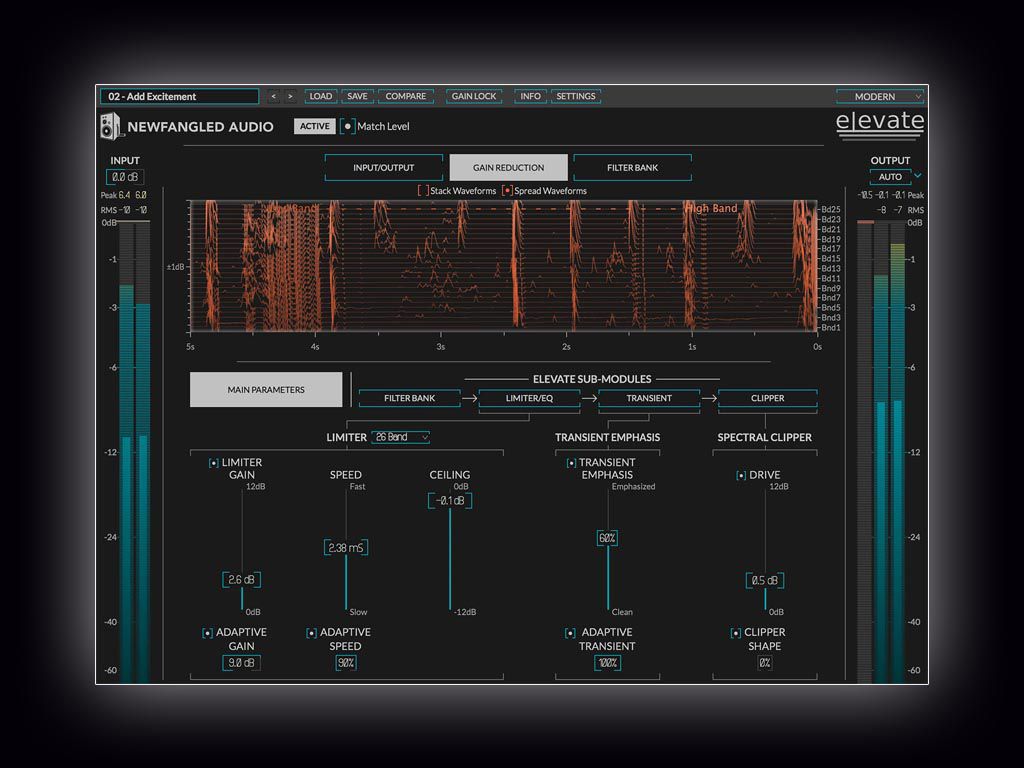
Task: Switch to GAIN REDUCTION display tab
Action: tap(508, 167)
